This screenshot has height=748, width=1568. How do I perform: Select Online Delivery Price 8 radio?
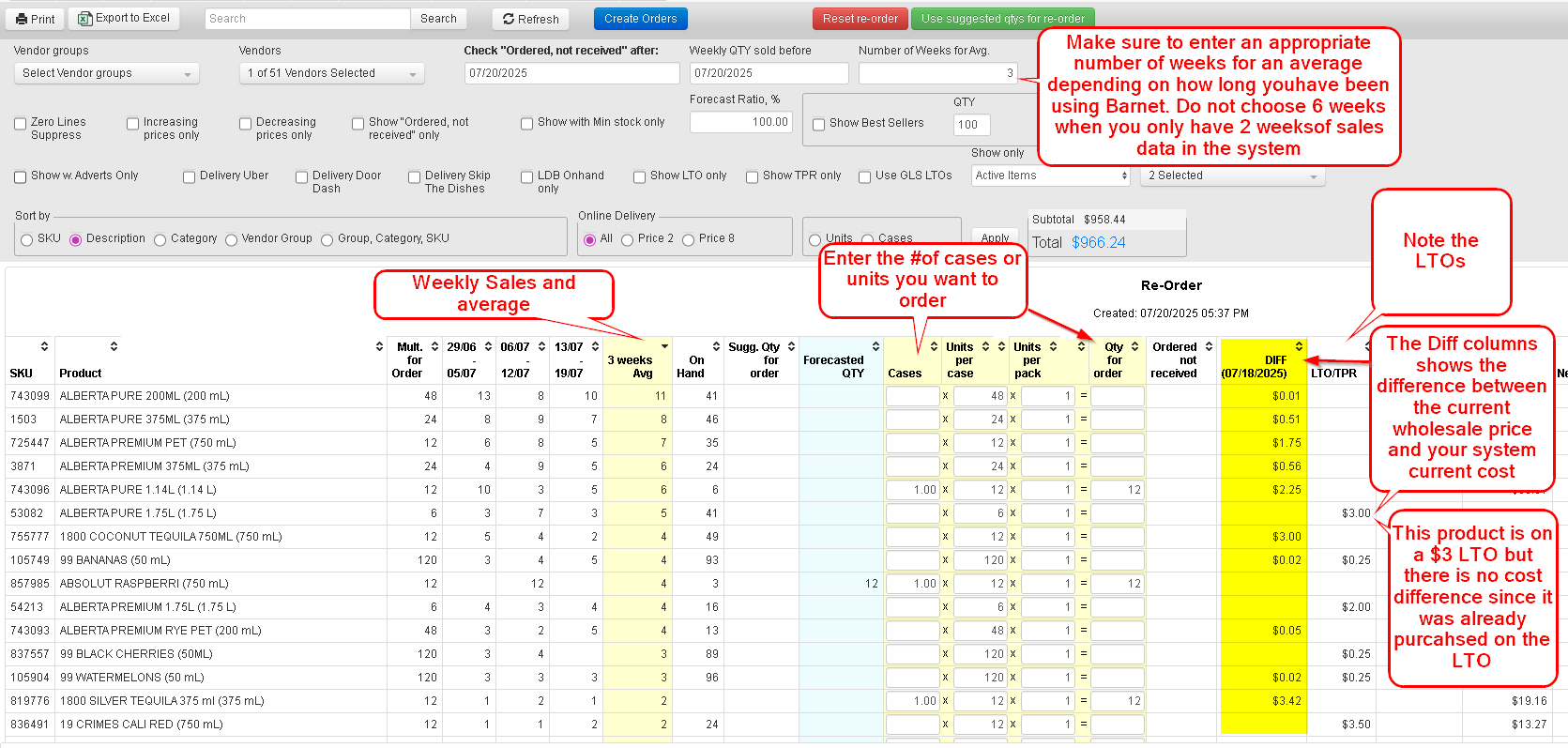(688, 240)
